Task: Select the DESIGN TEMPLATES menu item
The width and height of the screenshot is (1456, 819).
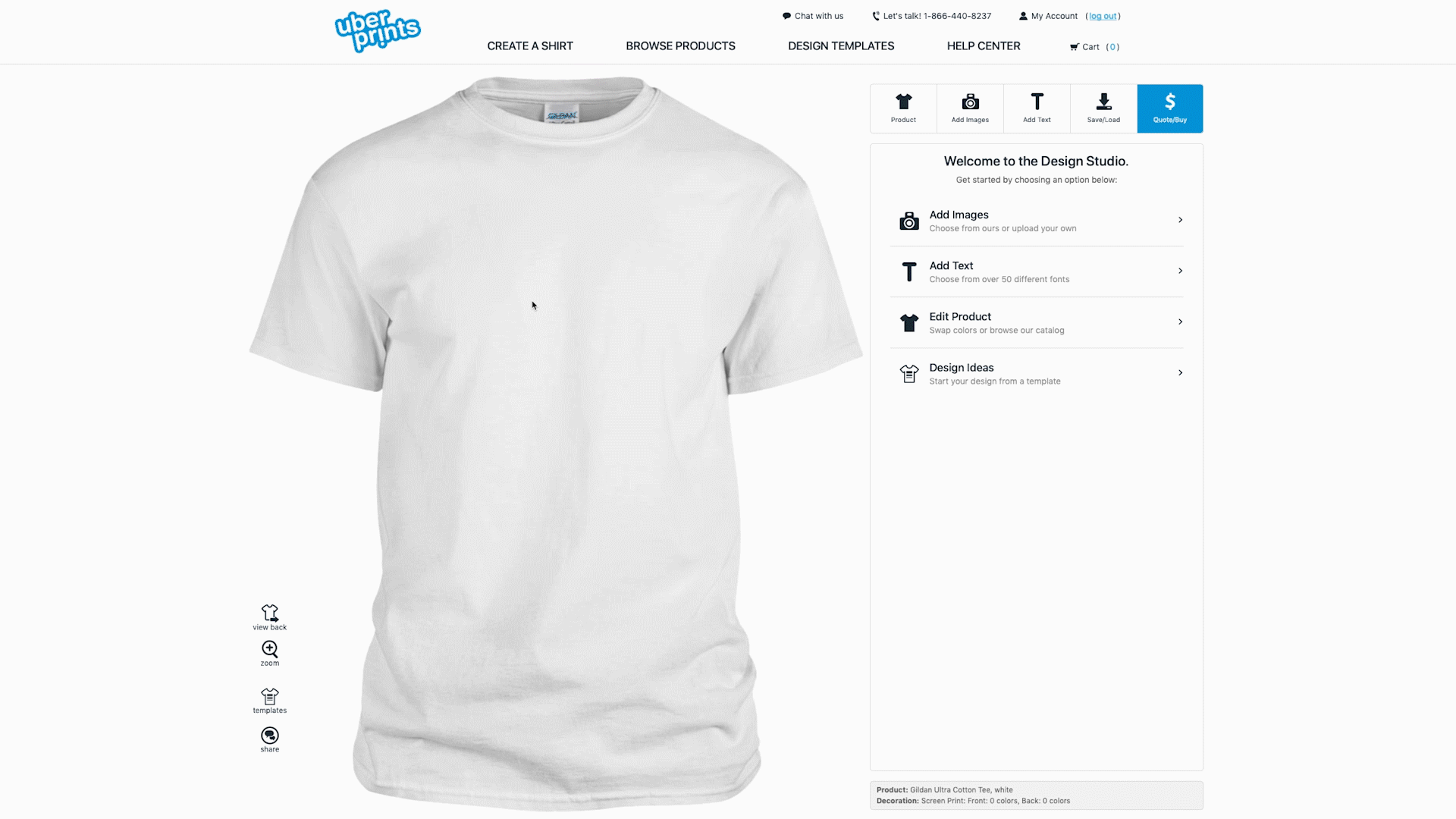Action: [841, 45]
